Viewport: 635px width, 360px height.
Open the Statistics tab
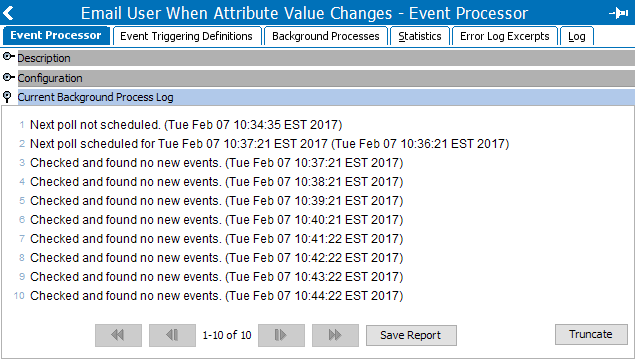pos(420,36)
